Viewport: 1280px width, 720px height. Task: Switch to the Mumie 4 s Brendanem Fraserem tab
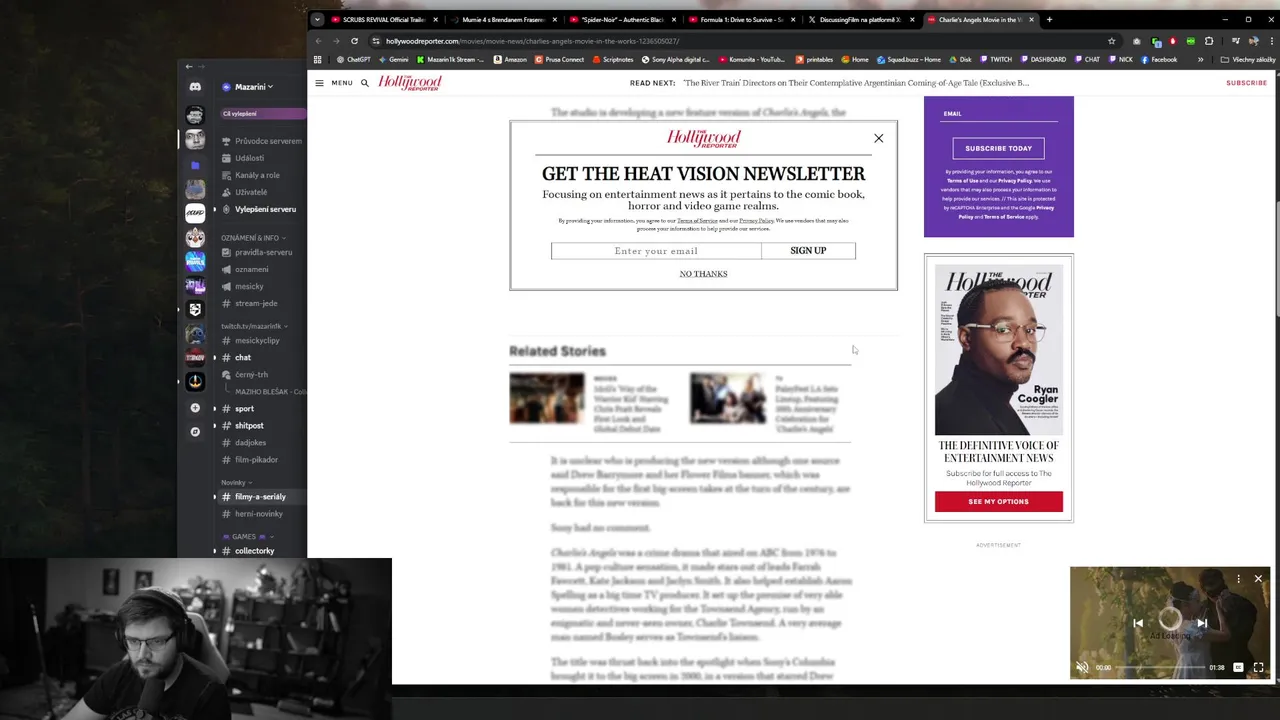tap(503, 20)
